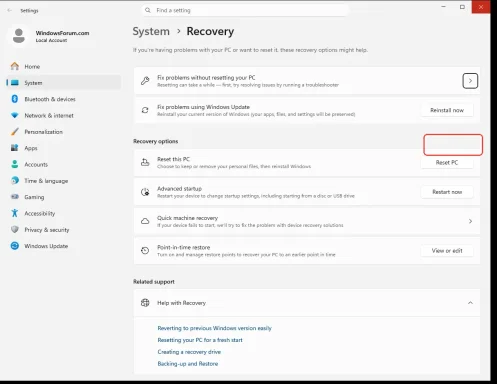
Task: Minimize the Settings window
Action: click(443, 7)
